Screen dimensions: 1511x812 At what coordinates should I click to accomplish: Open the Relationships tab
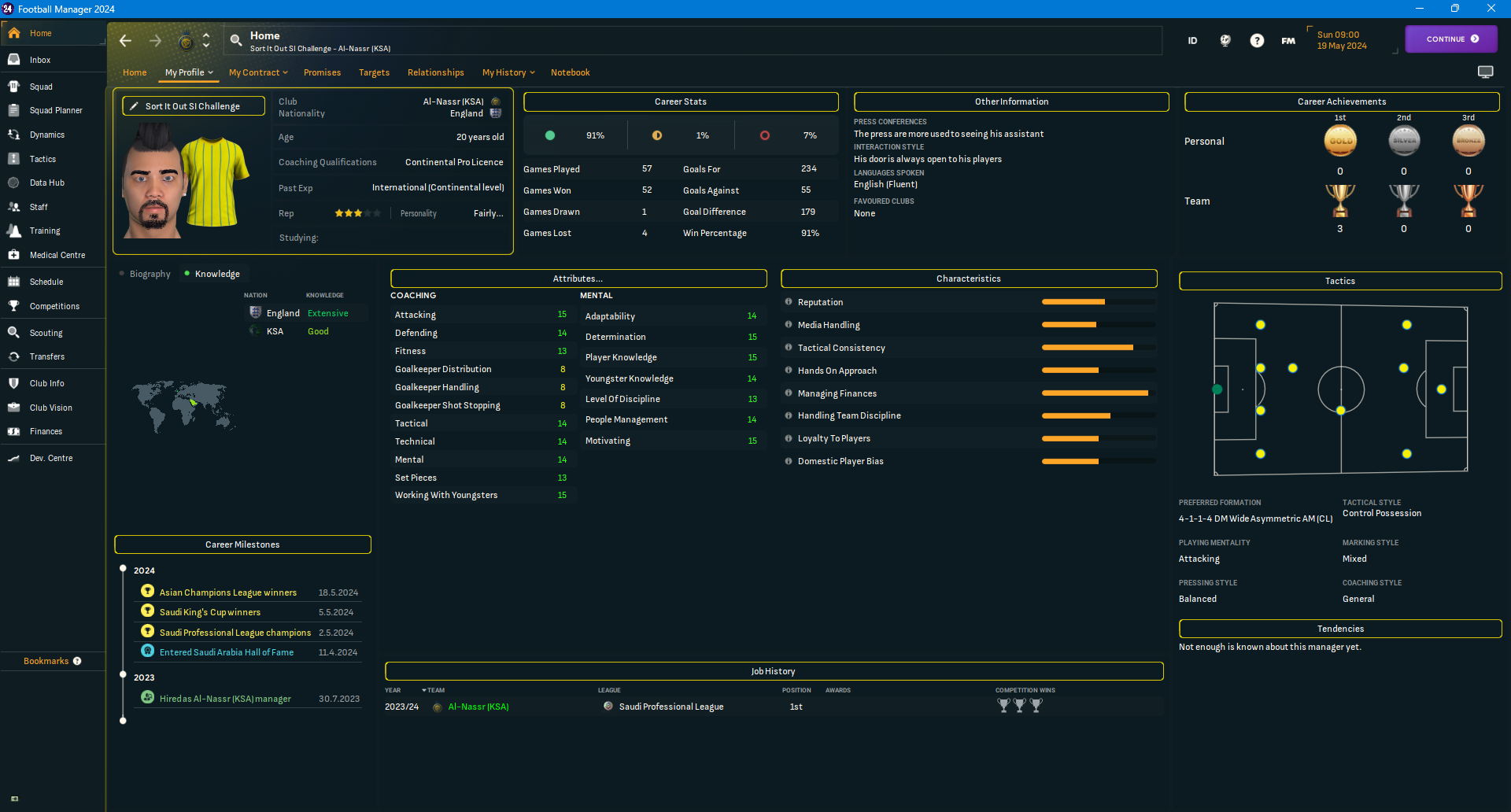click(x=436, y=73)
